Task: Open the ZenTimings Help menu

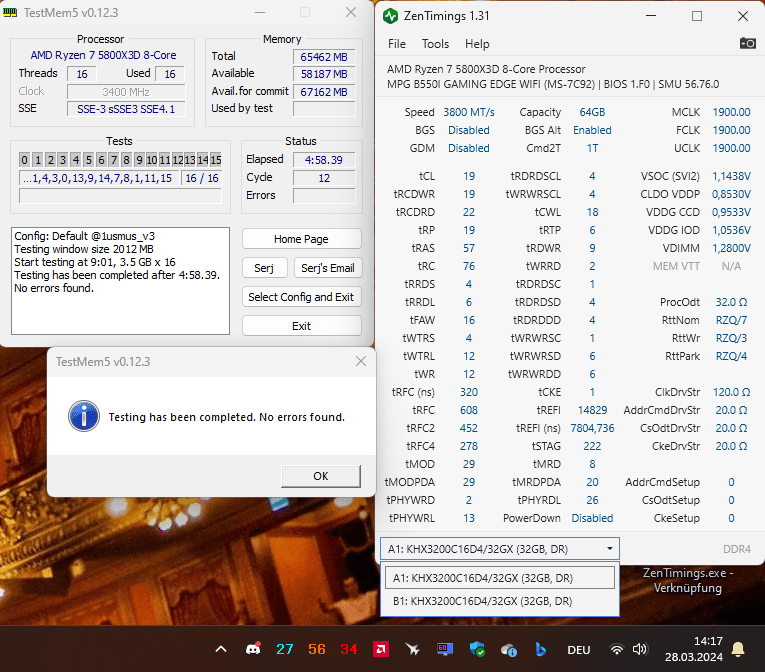Action: pos(477,44)
